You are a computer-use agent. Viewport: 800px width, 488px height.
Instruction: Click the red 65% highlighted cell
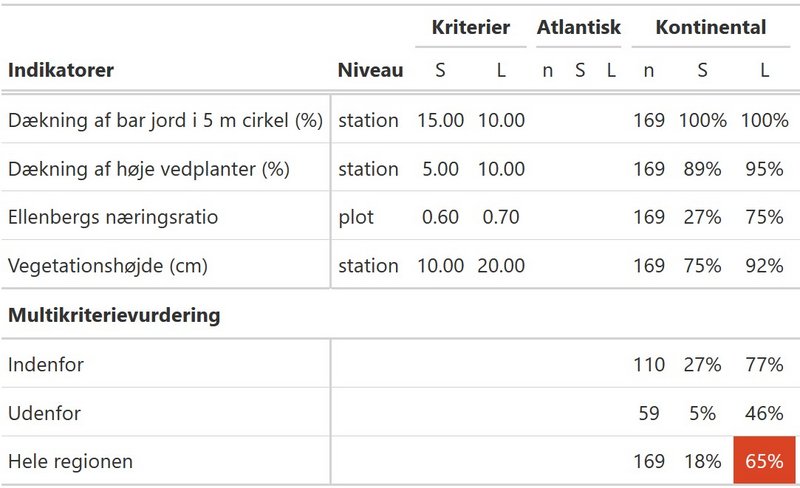click(x=764, y=460)
